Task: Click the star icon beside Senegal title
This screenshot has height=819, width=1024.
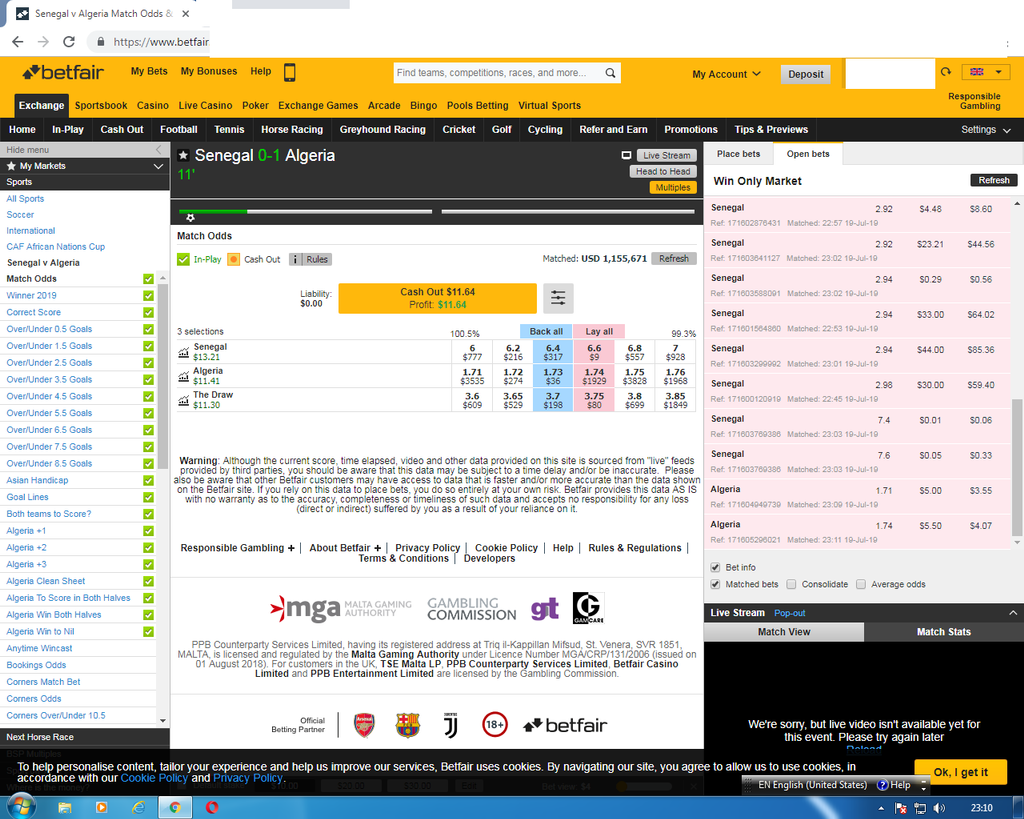Action: pyautogui.click(x=184, y=155)
